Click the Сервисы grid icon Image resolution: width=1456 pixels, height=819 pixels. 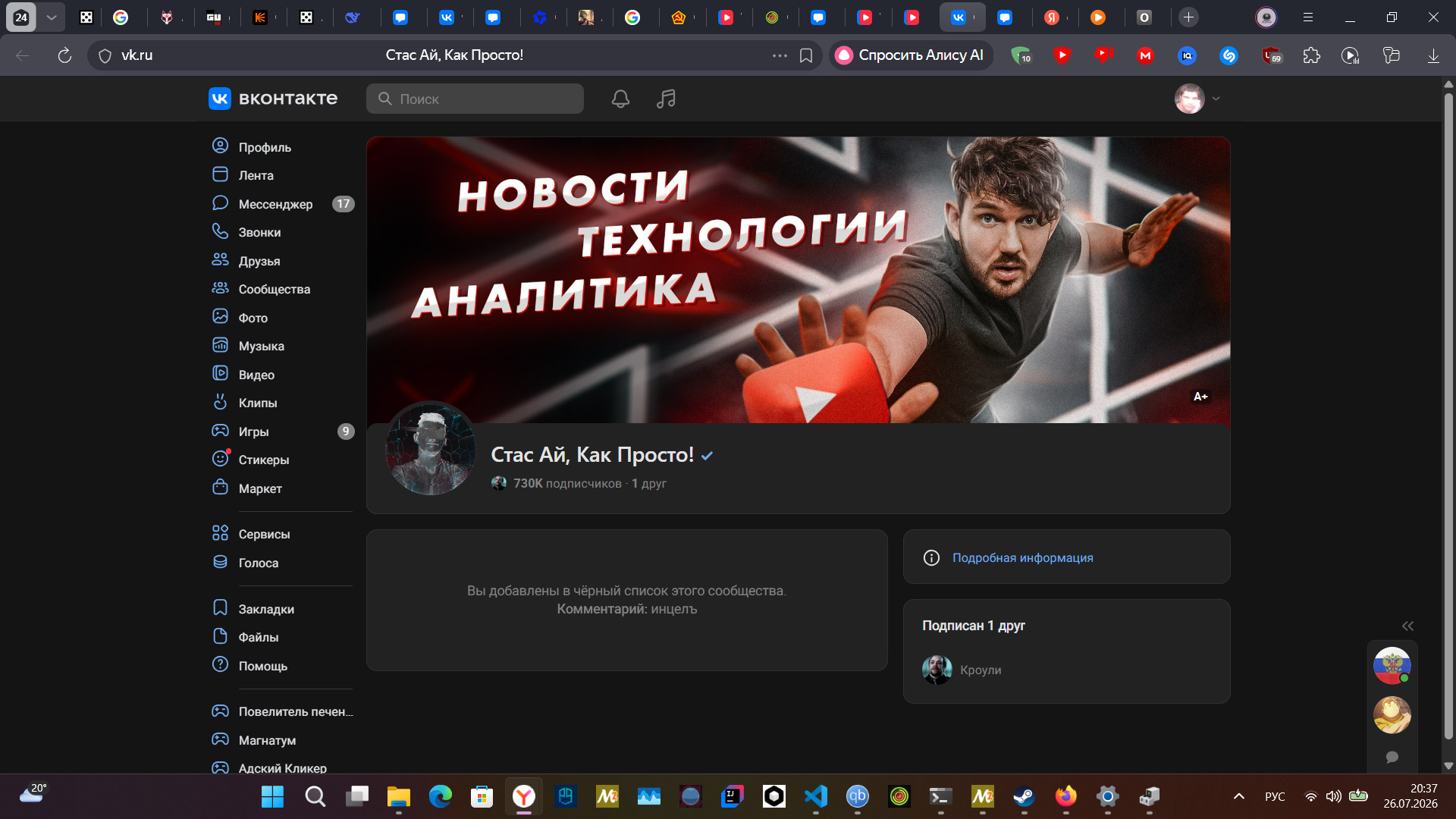tap(220, 533)
